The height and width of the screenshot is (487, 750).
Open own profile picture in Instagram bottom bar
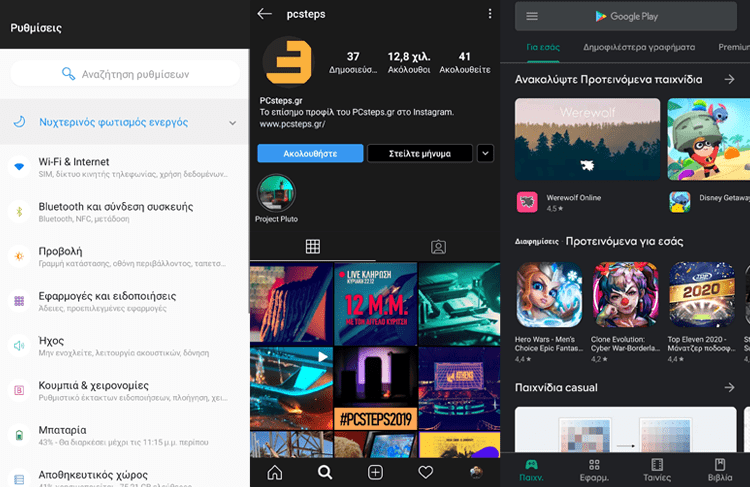[x=476, y=473]
